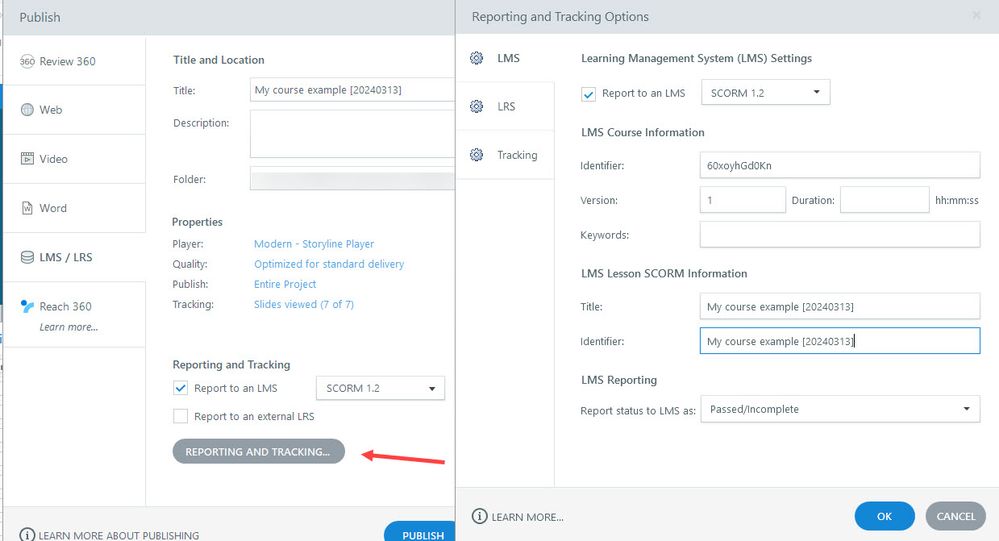
Task: Select the Web publish tab
Action: point(74,110)
